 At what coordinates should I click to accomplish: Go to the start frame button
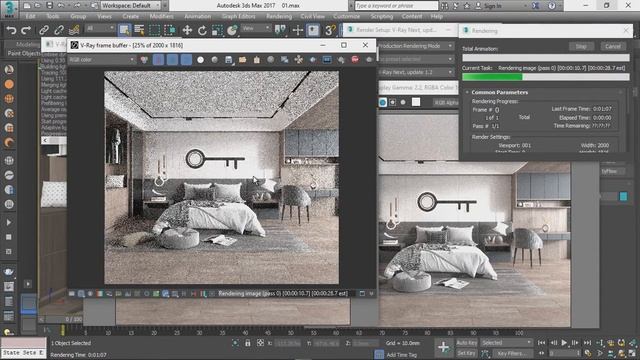[542, 343]
